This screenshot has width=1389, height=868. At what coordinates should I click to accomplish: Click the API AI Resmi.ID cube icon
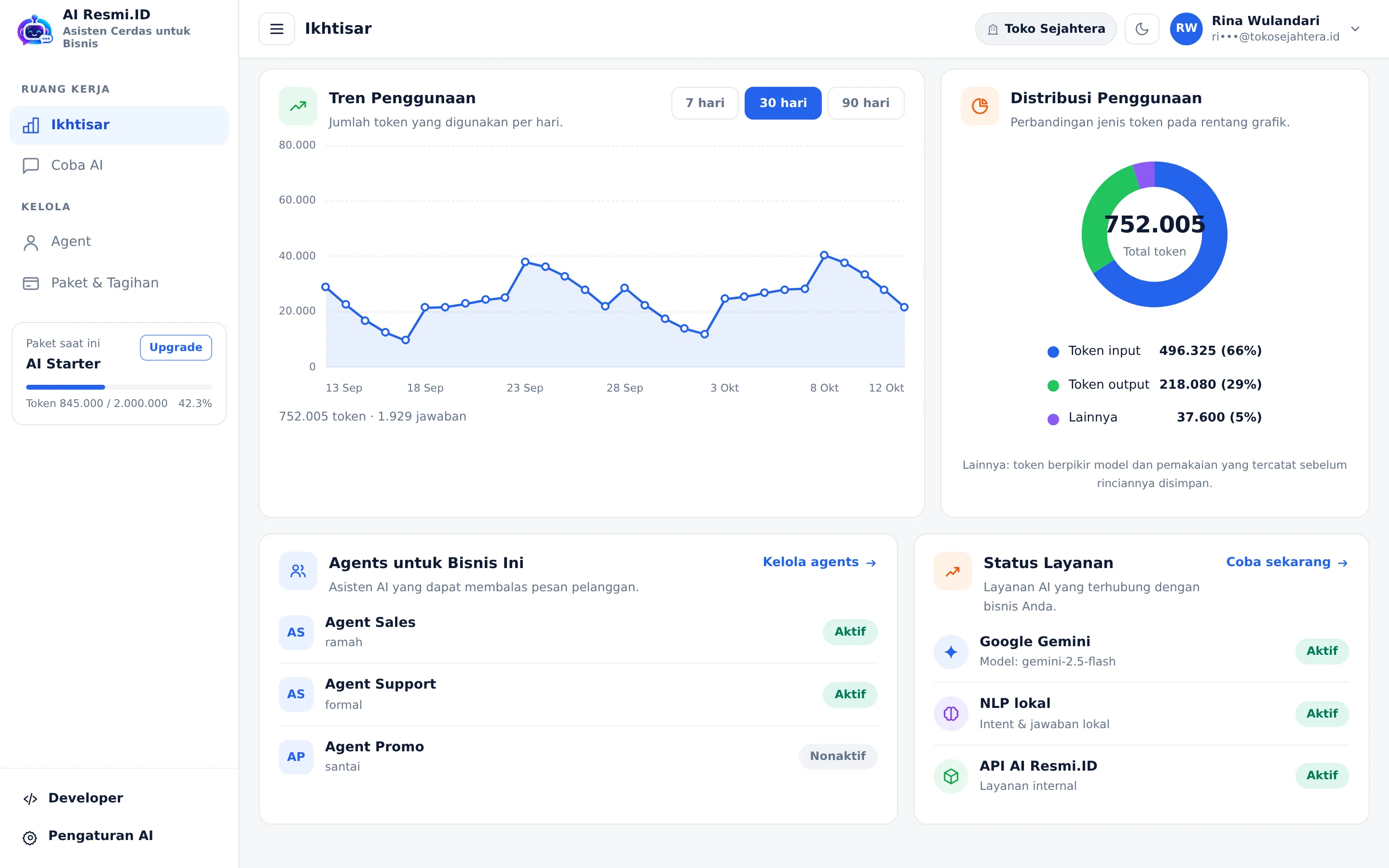point(951,776)
